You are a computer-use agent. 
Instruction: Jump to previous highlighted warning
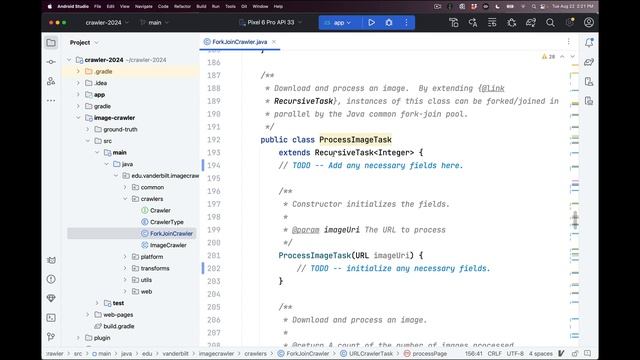562,56
